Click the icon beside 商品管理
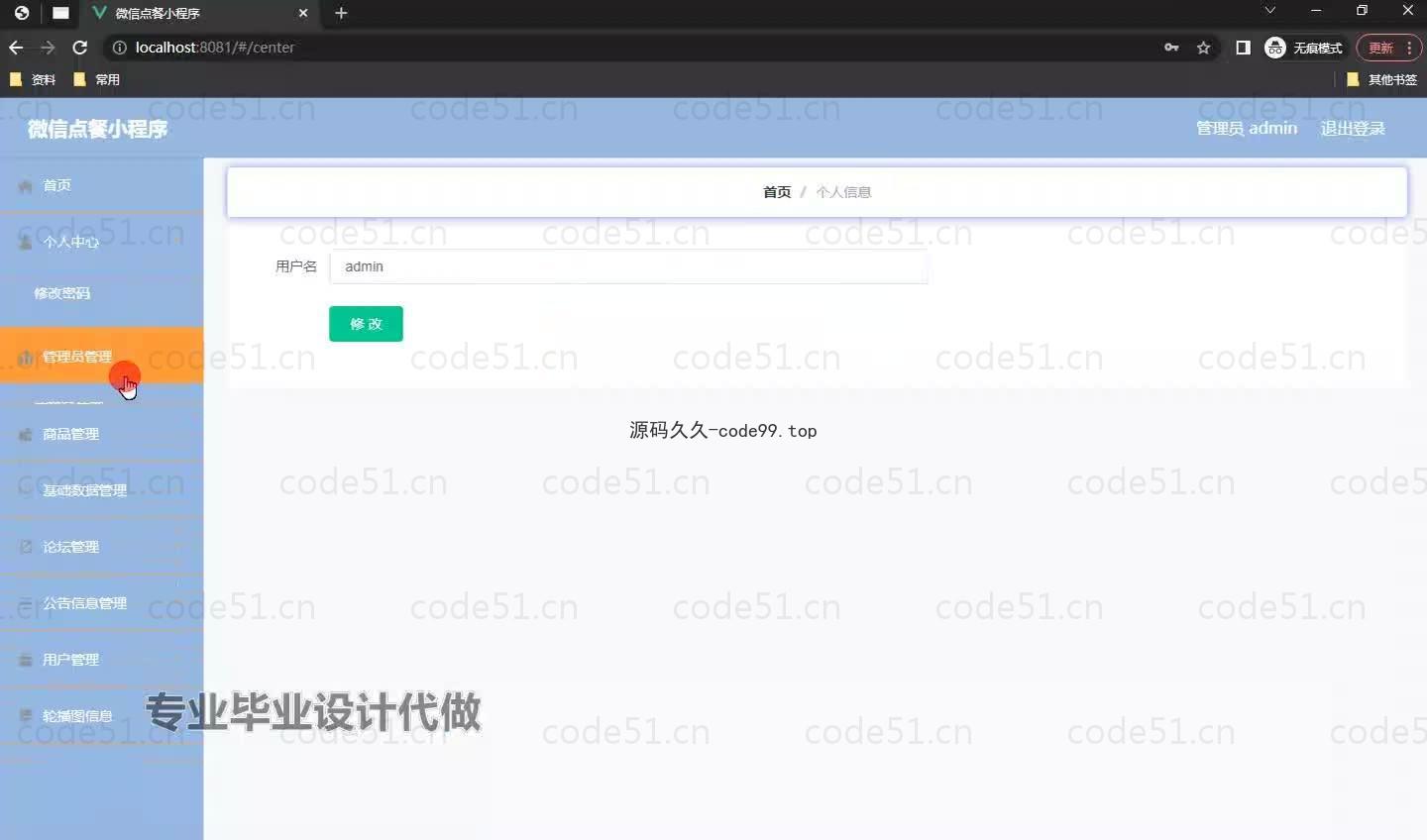Image resolution: width=1427 pixels, height=840 pixels. pos(26,434)
